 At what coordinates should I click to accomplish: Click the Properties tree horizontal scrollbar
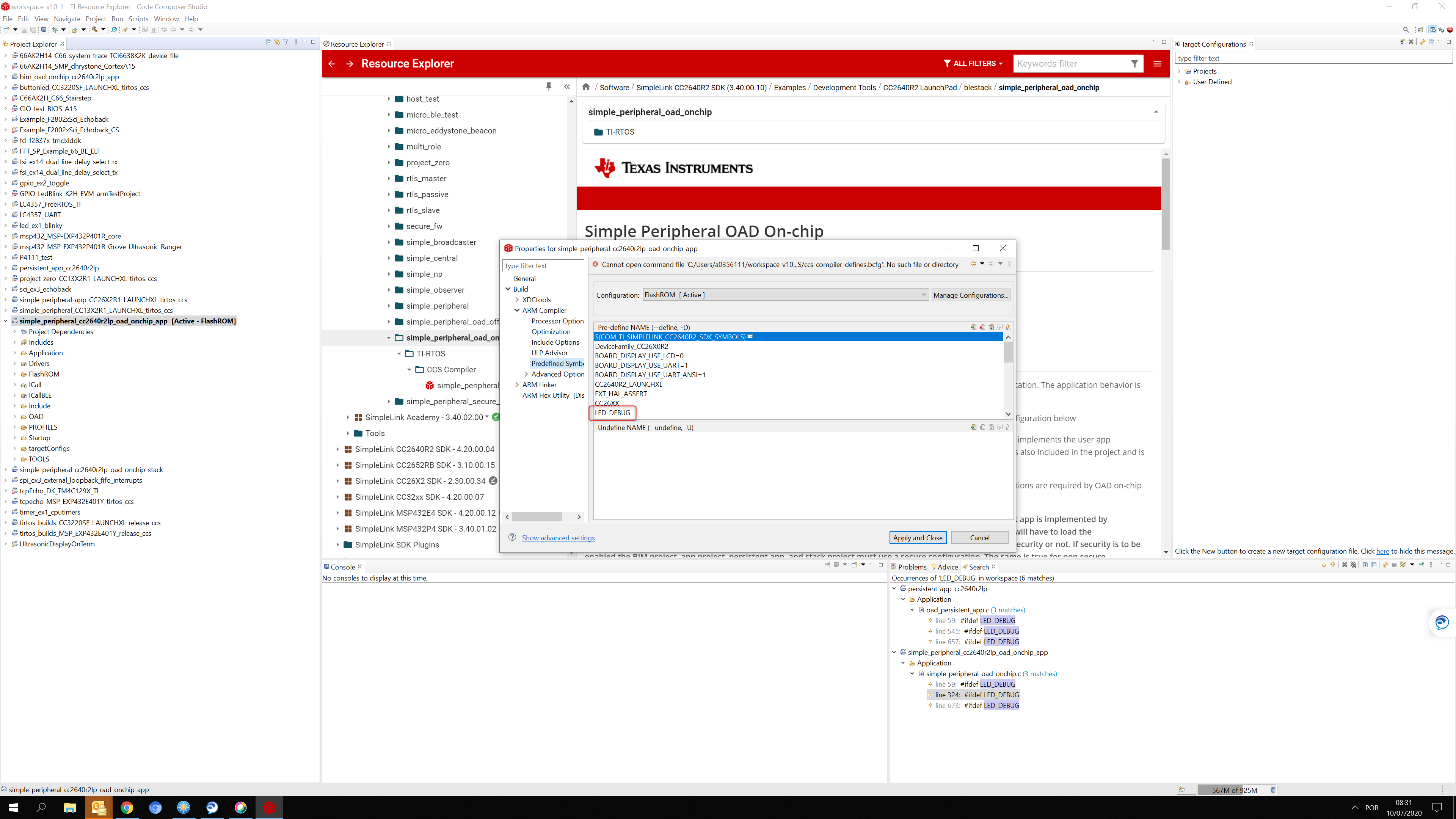pos(537,516)
